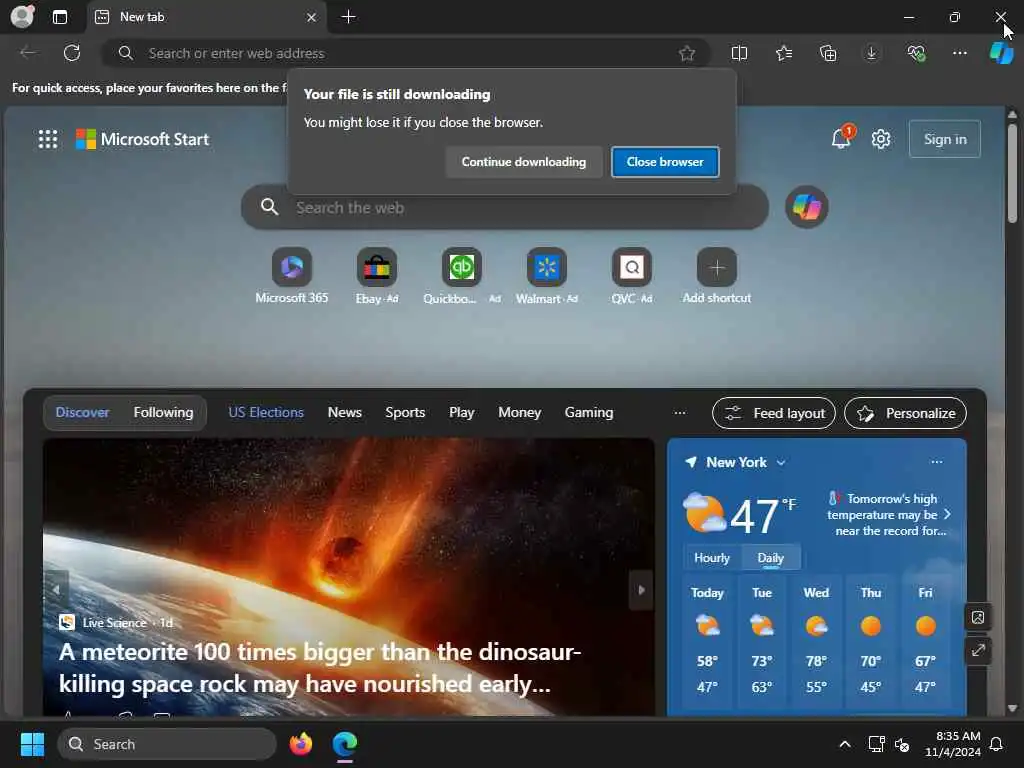The height and width of the screenshot is (768, 1024).
Task: Open the notifications bell icon
Action: 842,137
